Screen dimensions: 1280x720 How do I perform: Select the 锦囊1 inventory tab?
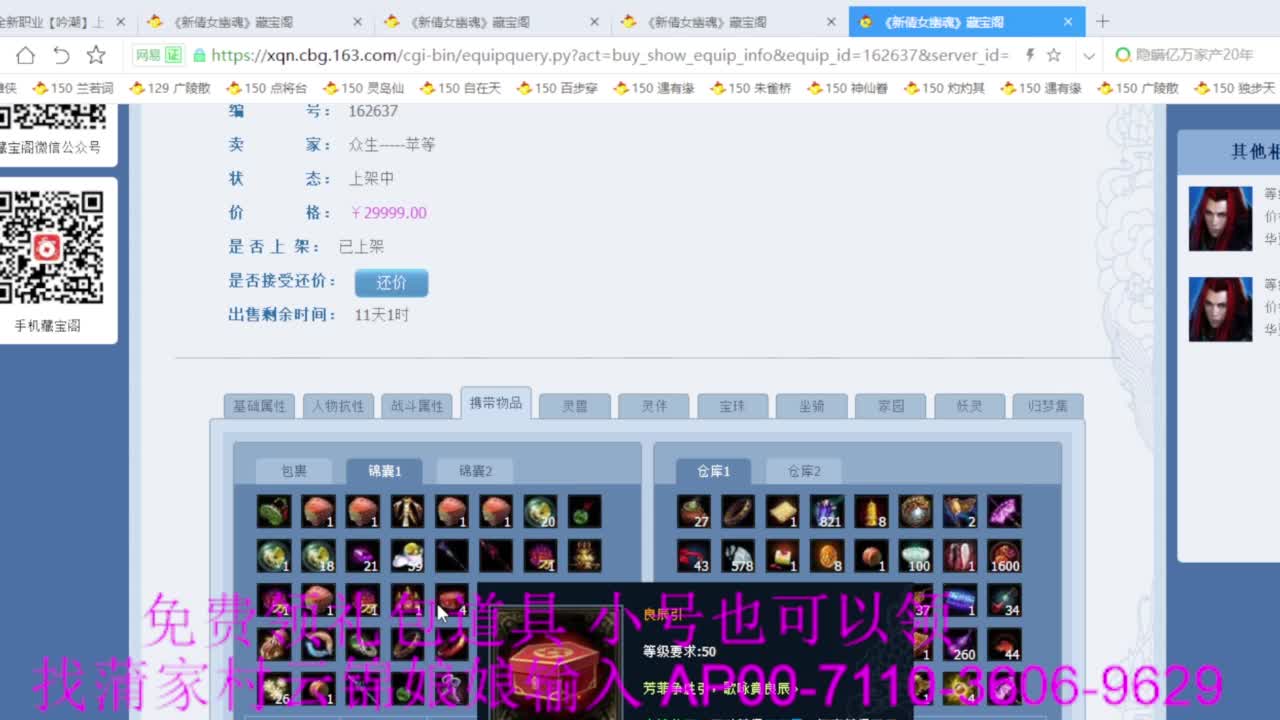384,471
